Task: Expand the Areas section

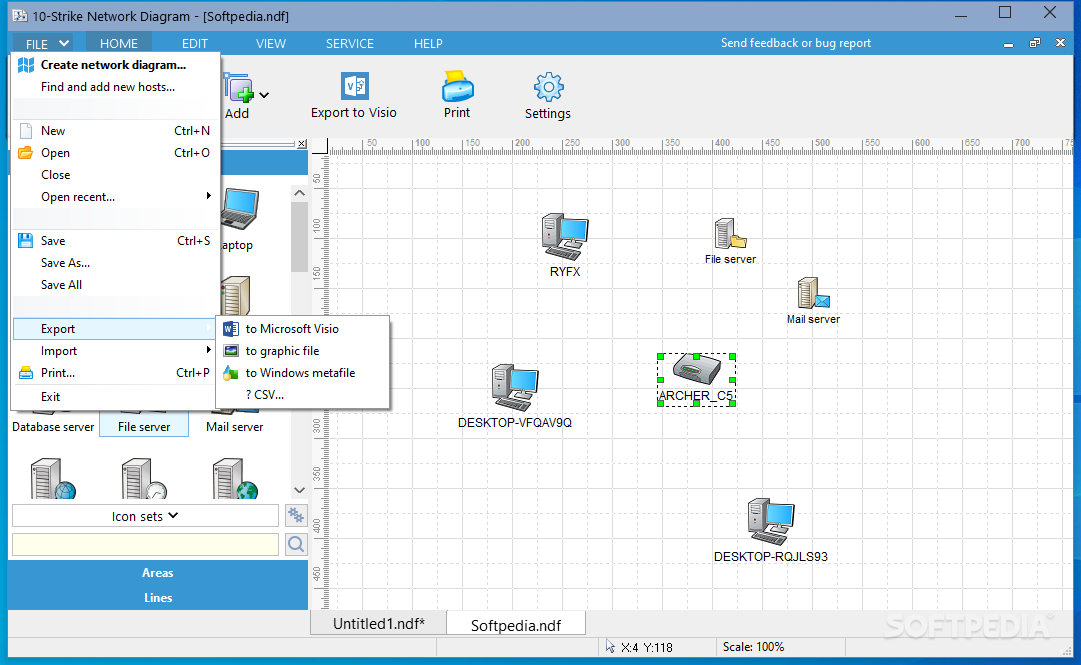Action: (x=158, y=573)
